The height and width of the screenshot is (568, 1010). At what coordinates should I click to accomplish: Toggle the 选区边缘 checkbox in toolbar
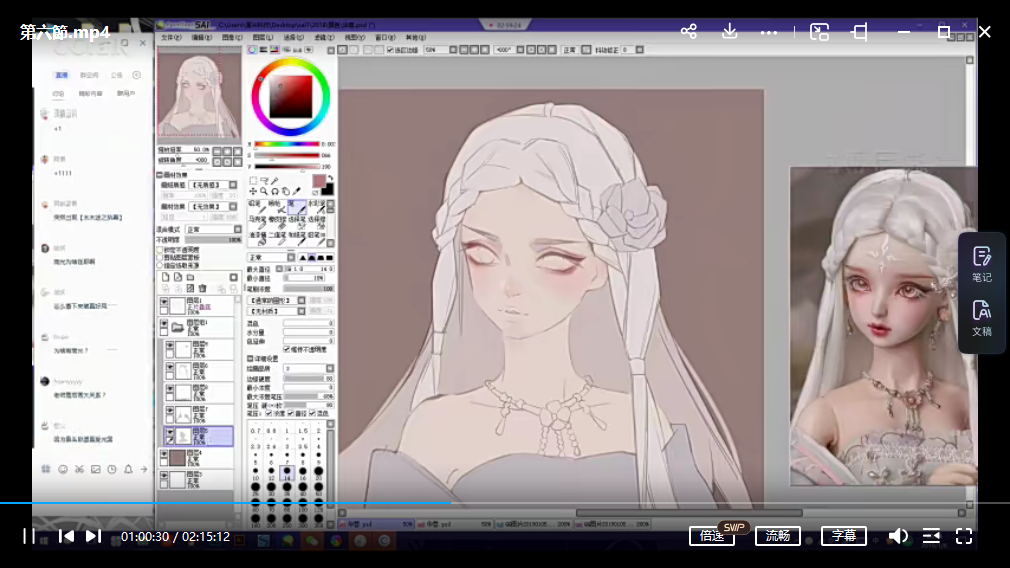click(390, 50)
